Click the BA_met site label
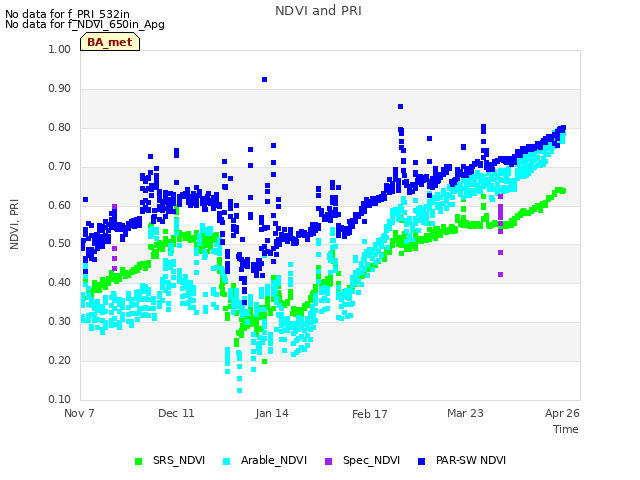 (110, 42)
